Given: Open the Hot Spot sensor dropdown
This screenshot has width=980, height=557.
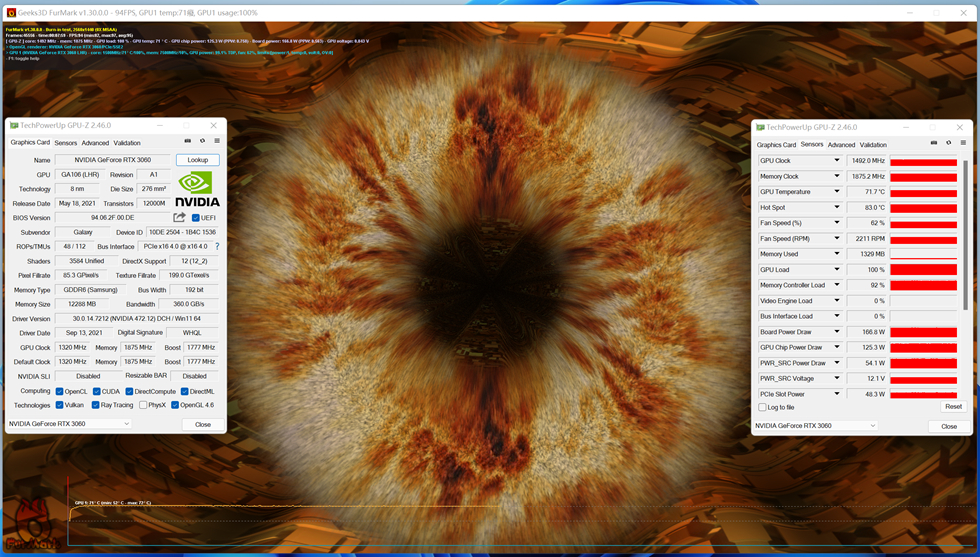Looking at the screenshot, I should [x=836, y=208].
